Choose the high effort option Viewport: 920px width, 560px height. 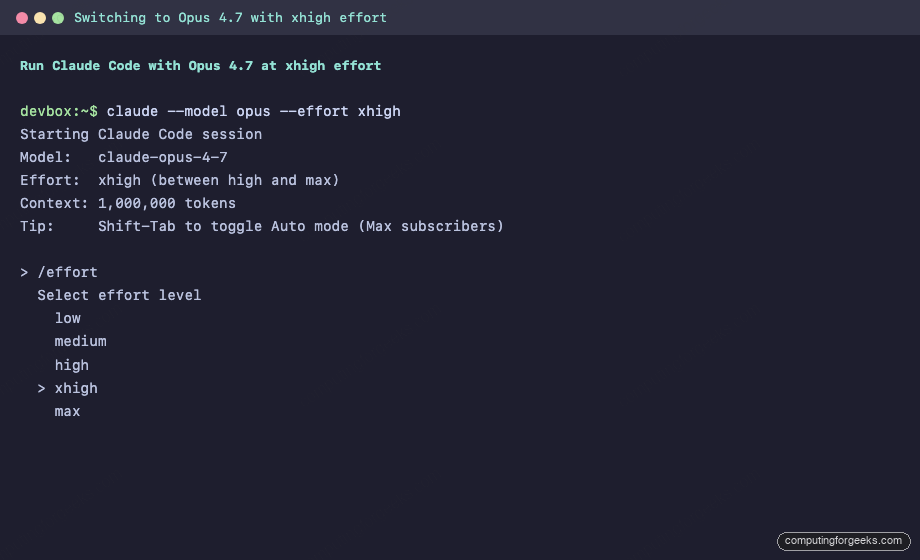point(72,365)
